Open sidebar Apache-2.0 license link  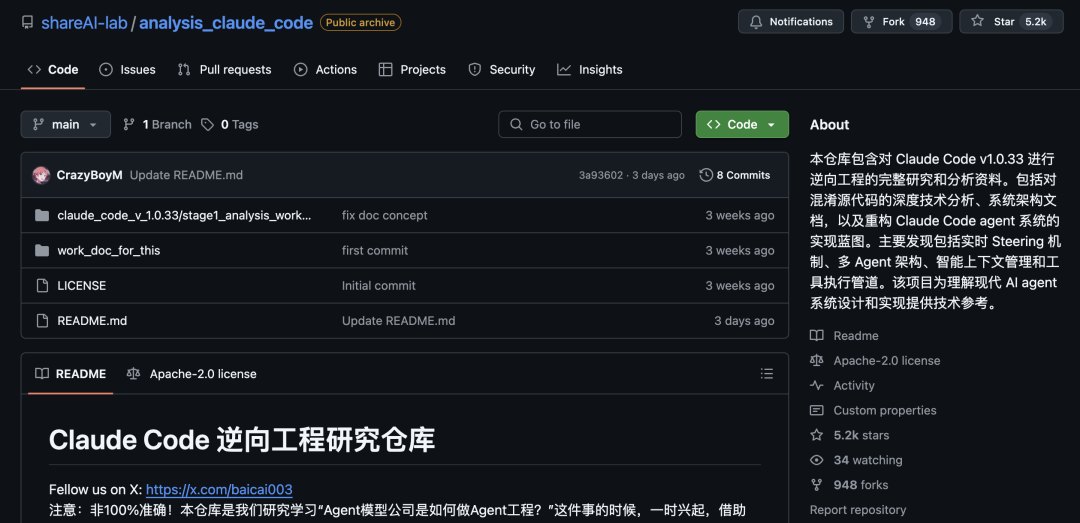(x=875, y=360)
